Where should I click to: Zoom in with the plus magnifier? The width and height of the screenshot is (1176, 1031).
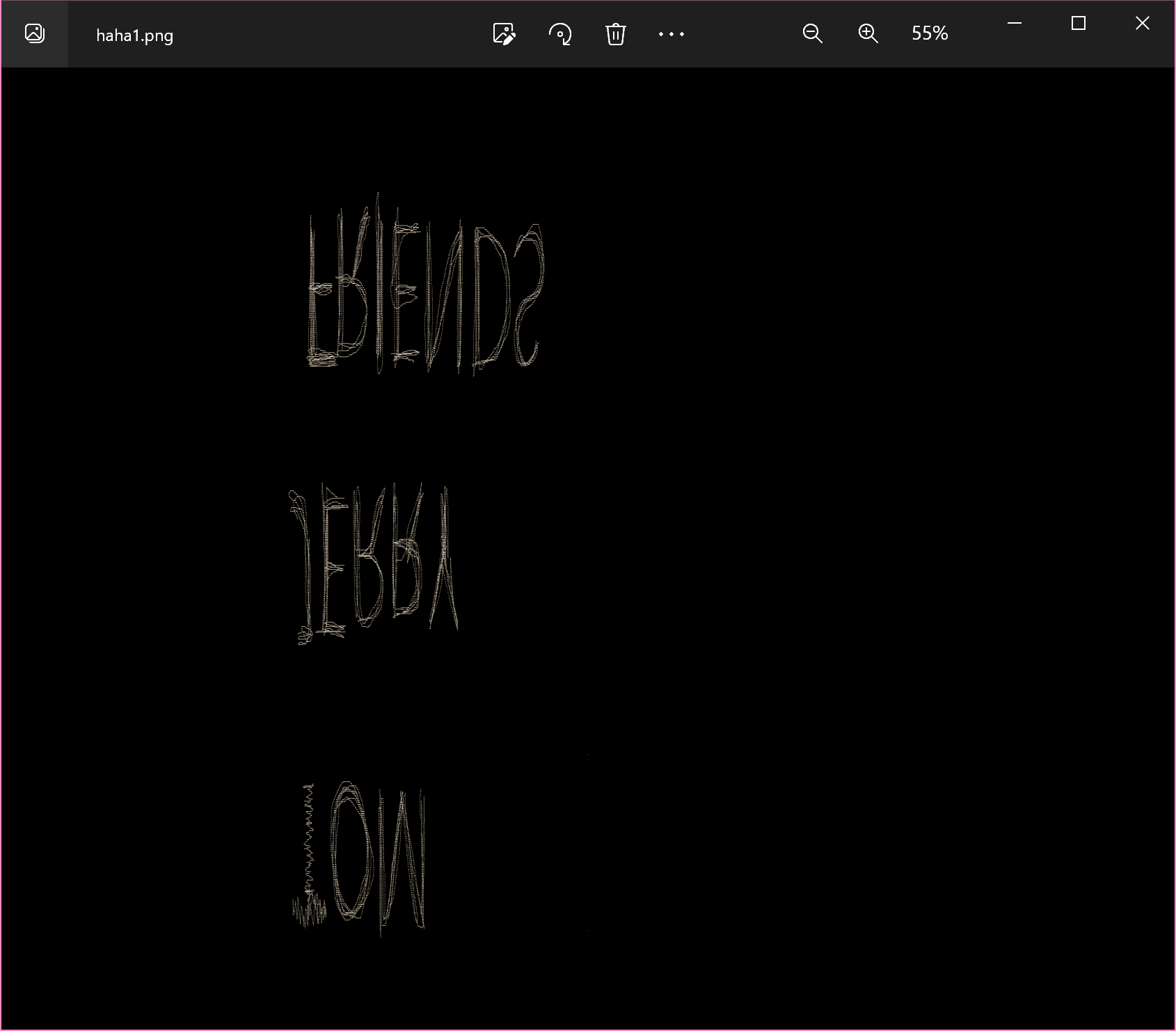tap(868, 33)
